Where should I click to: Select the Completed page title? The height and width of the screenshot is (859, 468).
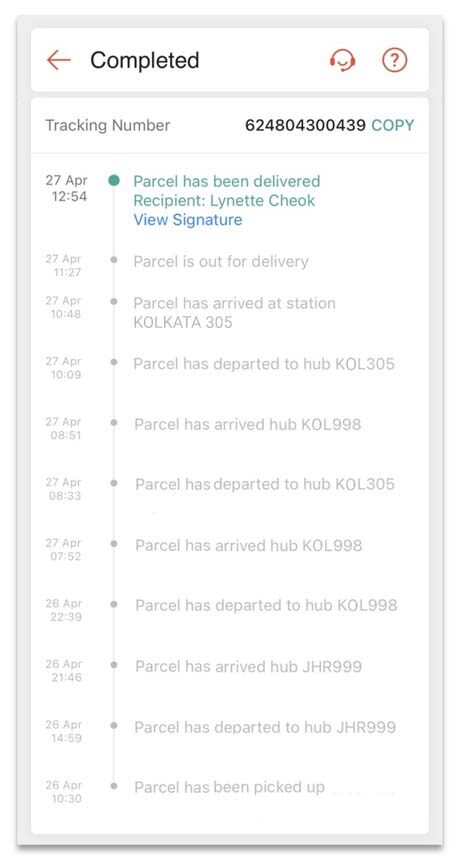145,60
